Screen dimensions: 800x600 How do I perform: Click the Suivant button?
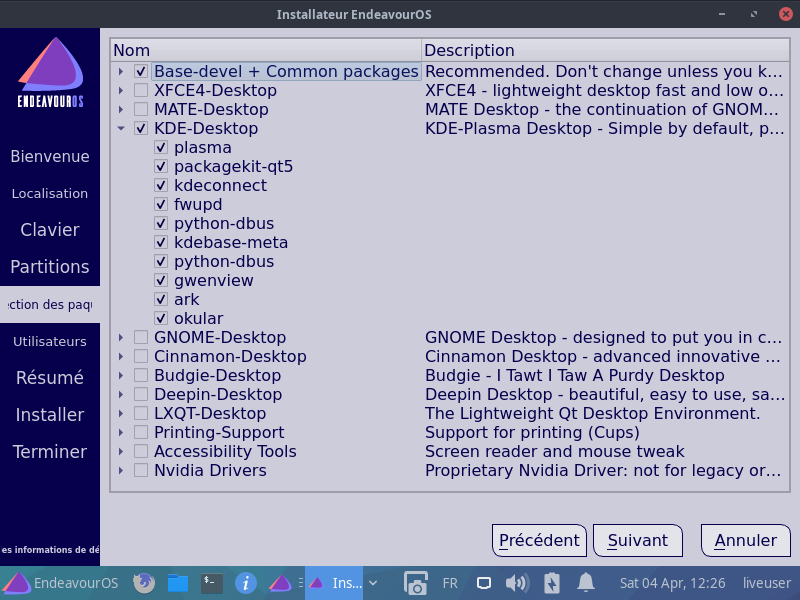click(x=637, y=540)
